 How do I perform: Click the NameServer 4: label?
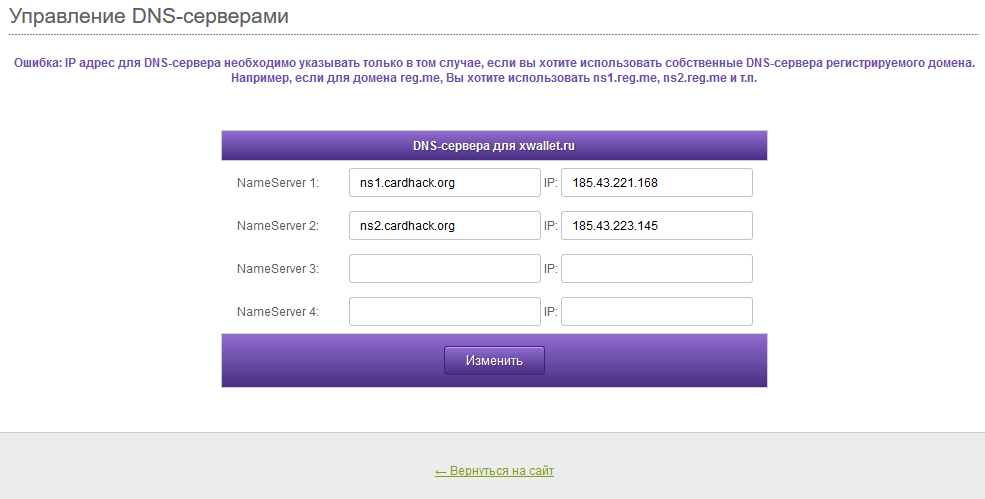(278, 312)
